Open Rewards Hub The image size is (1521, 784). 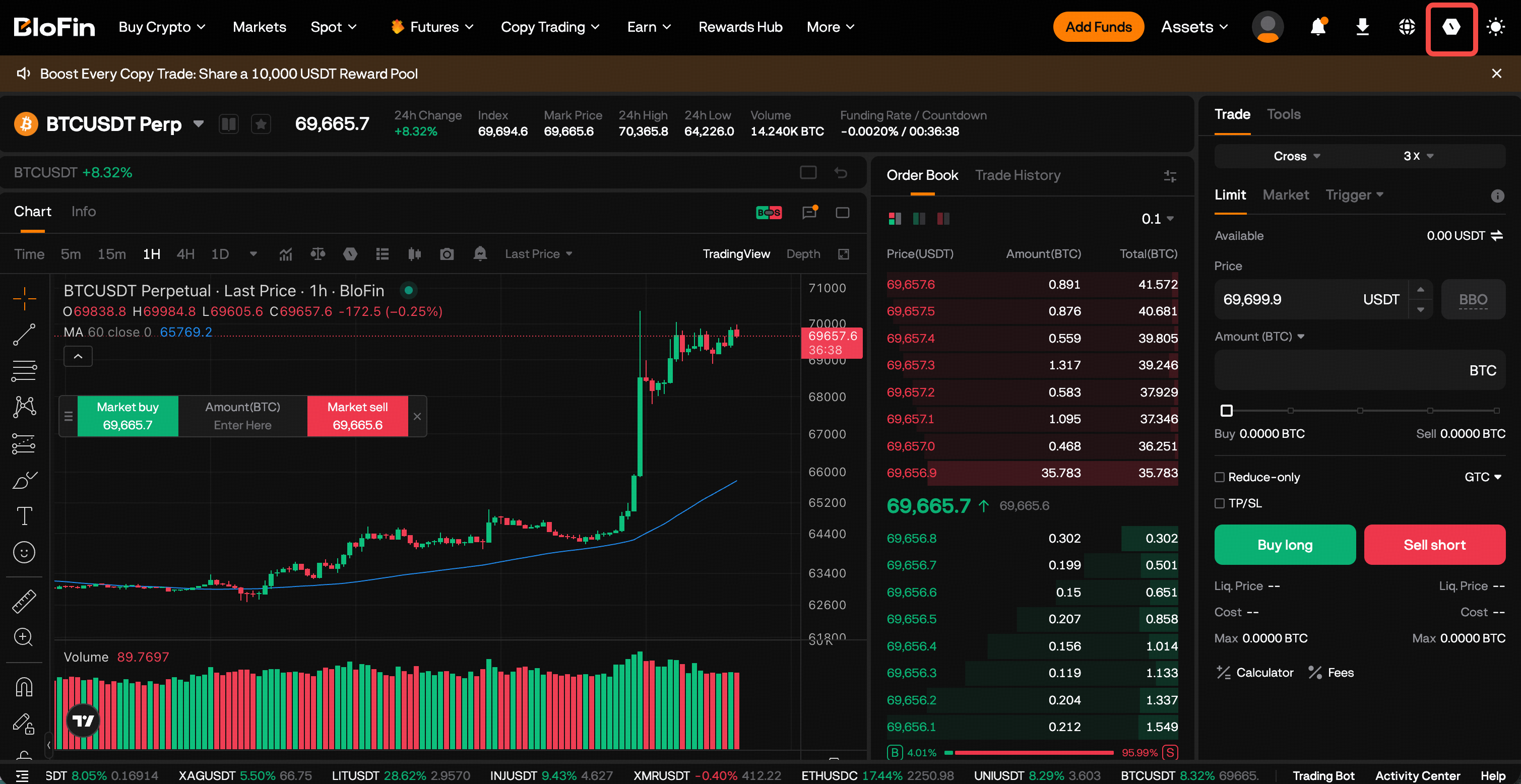(740, 27)
